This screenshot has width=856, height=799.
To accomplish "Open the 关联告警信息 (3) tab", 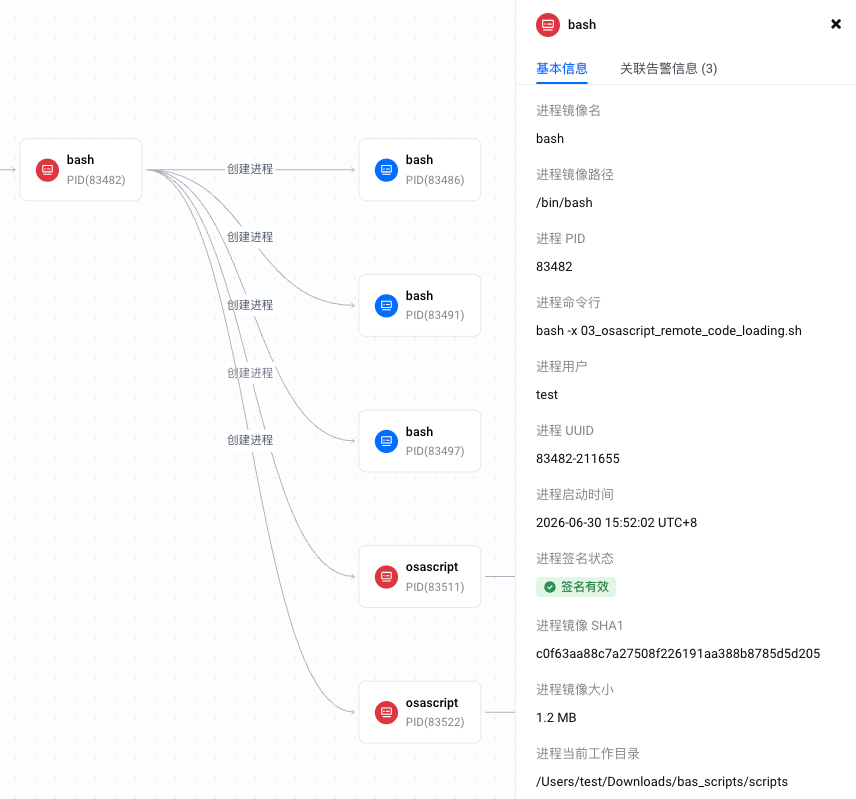I will [668, 69].
